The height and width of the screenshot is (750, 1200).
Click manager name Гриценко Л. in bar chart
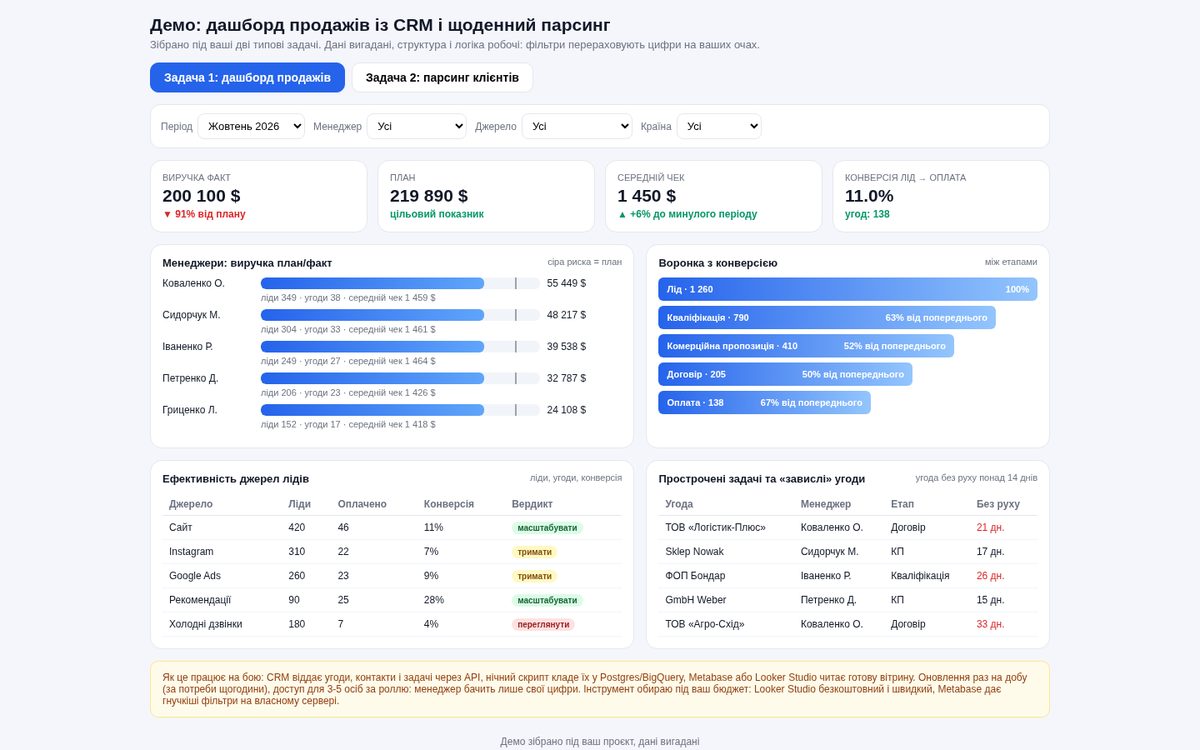click(x=190, y=410)
